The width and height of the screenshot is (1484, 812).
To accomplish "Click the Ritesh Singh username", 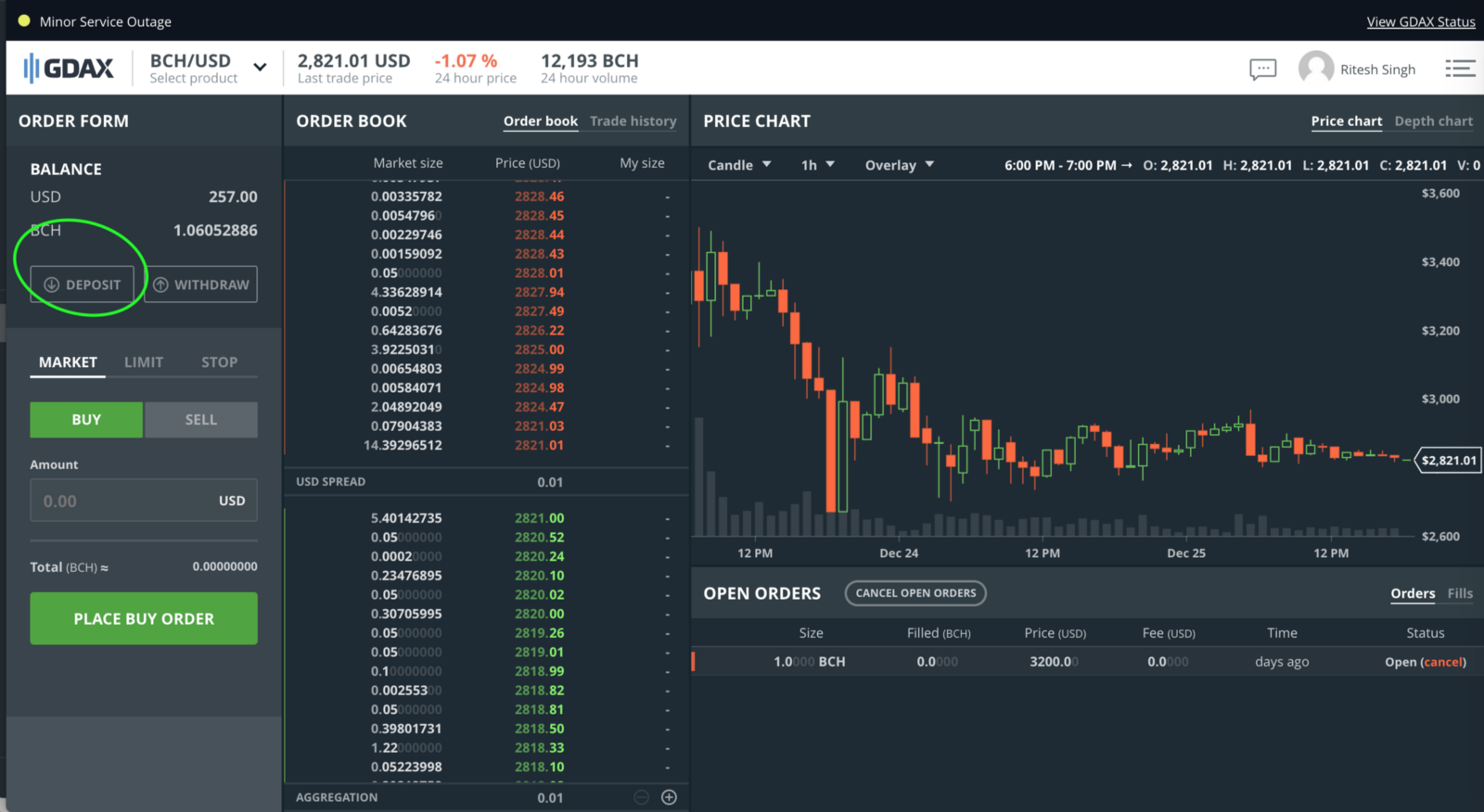I will [1377, 70].
